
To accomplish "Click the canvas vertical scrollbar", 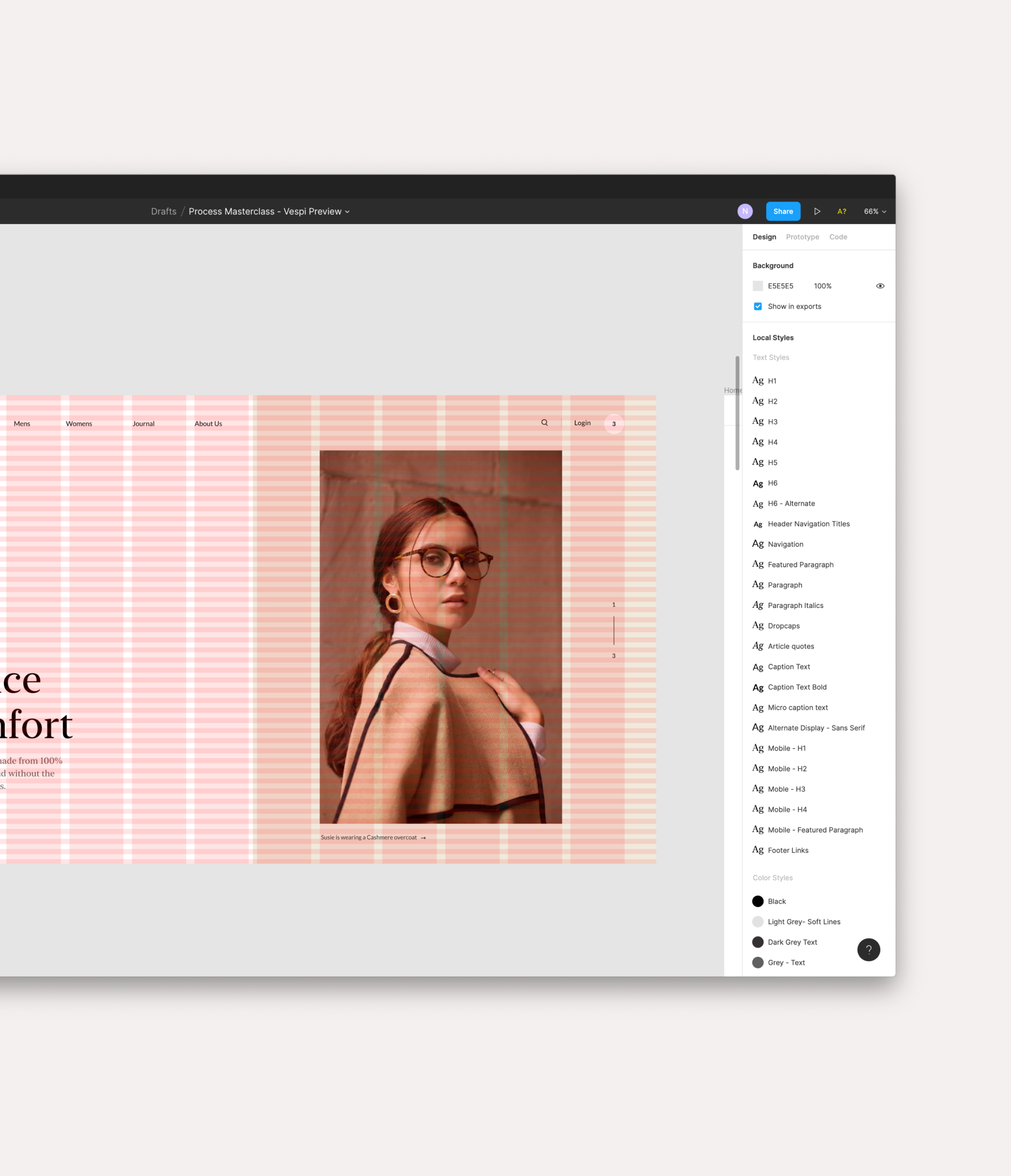I will click(x=737, y=413).
